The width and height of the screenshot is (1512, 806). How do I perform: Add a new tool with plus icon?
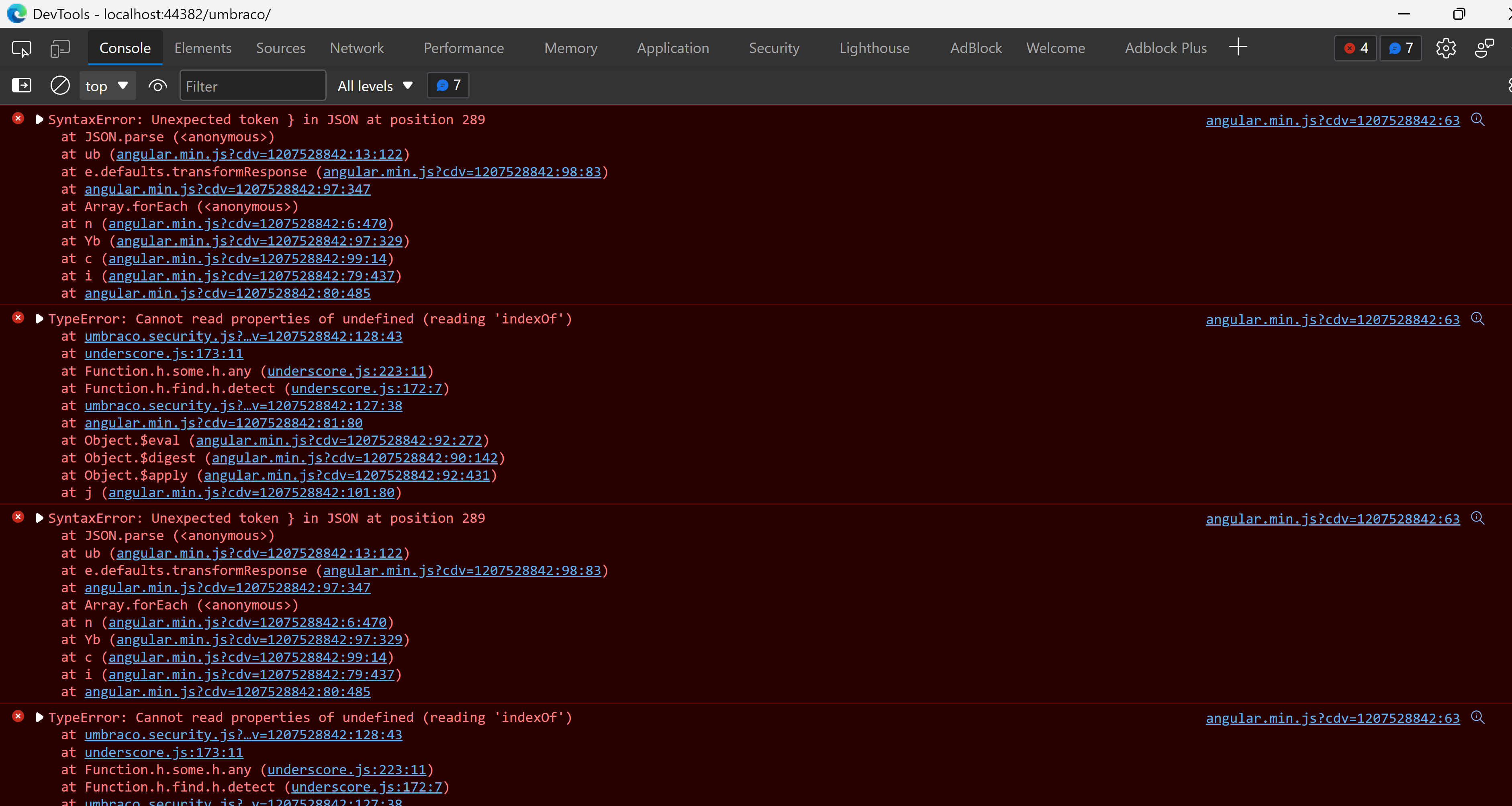(x=1238, y=47)
